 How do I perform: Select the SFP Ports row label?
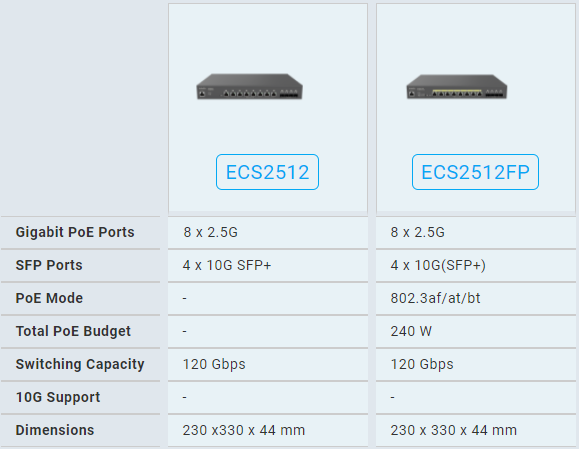(49, 265)
